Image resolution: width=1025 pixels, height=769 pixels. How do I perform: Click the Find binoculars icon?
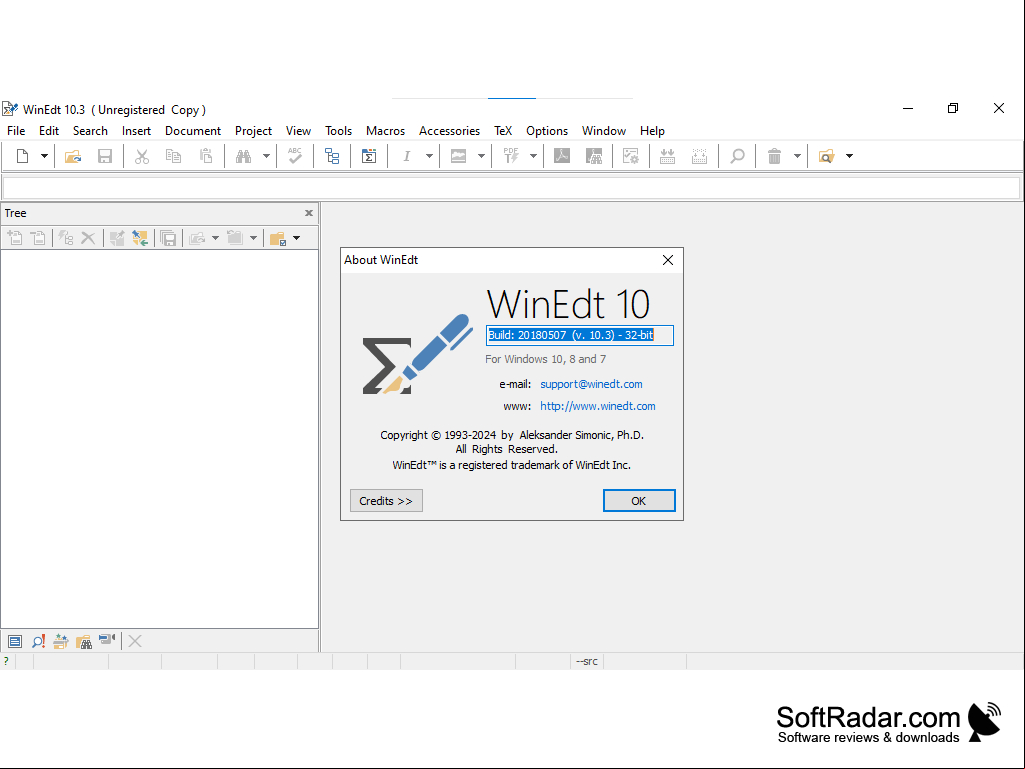(x=244, y=156)
